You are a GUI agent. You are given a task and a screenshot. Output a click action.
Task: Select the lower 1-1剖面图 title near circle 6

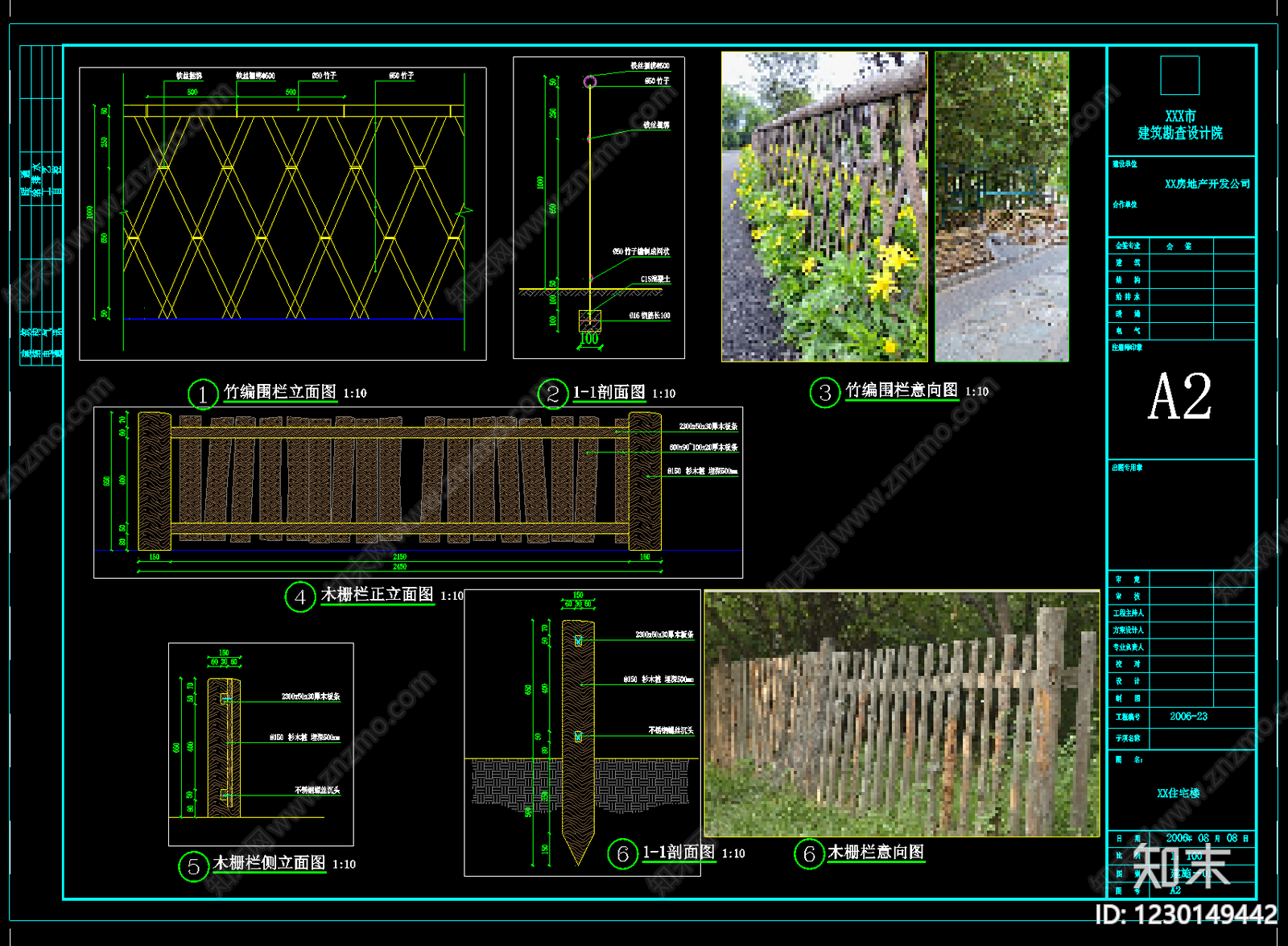679,852
